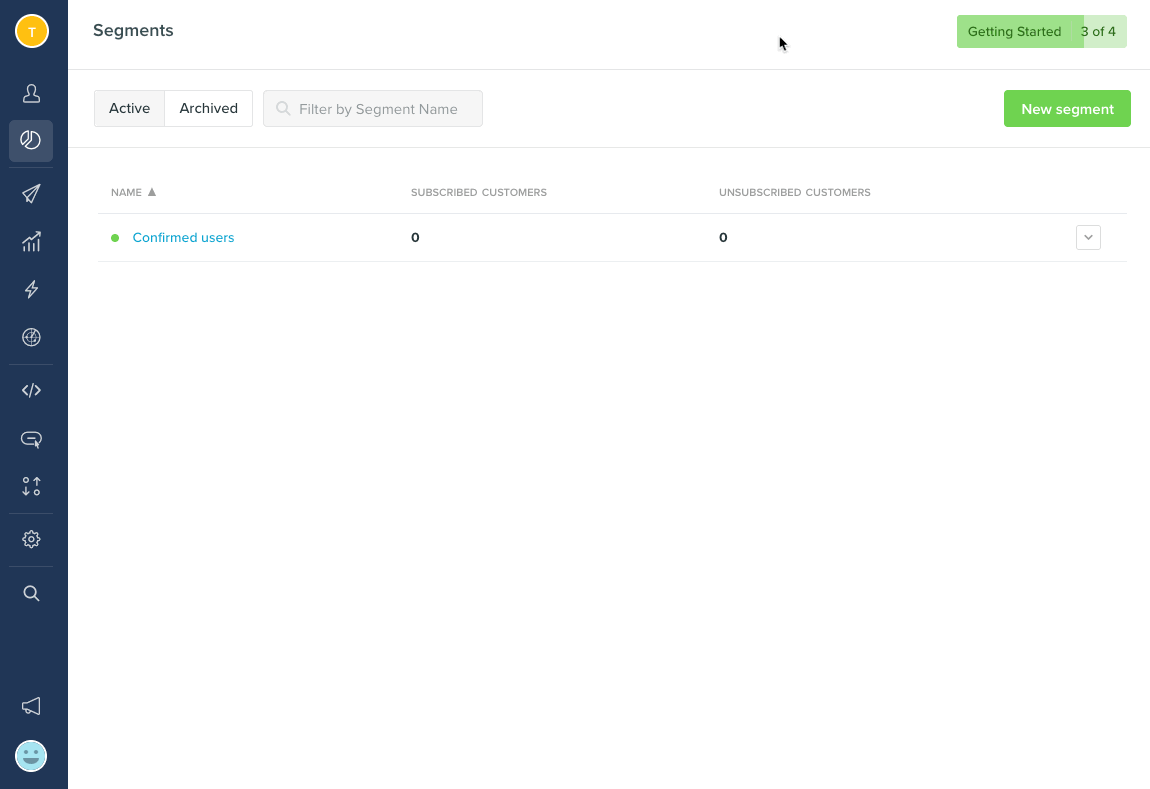Open the Confirmed users segment link
Image resolution: width=1150 pixels, height=789 pixels.
tap(183, 237)
